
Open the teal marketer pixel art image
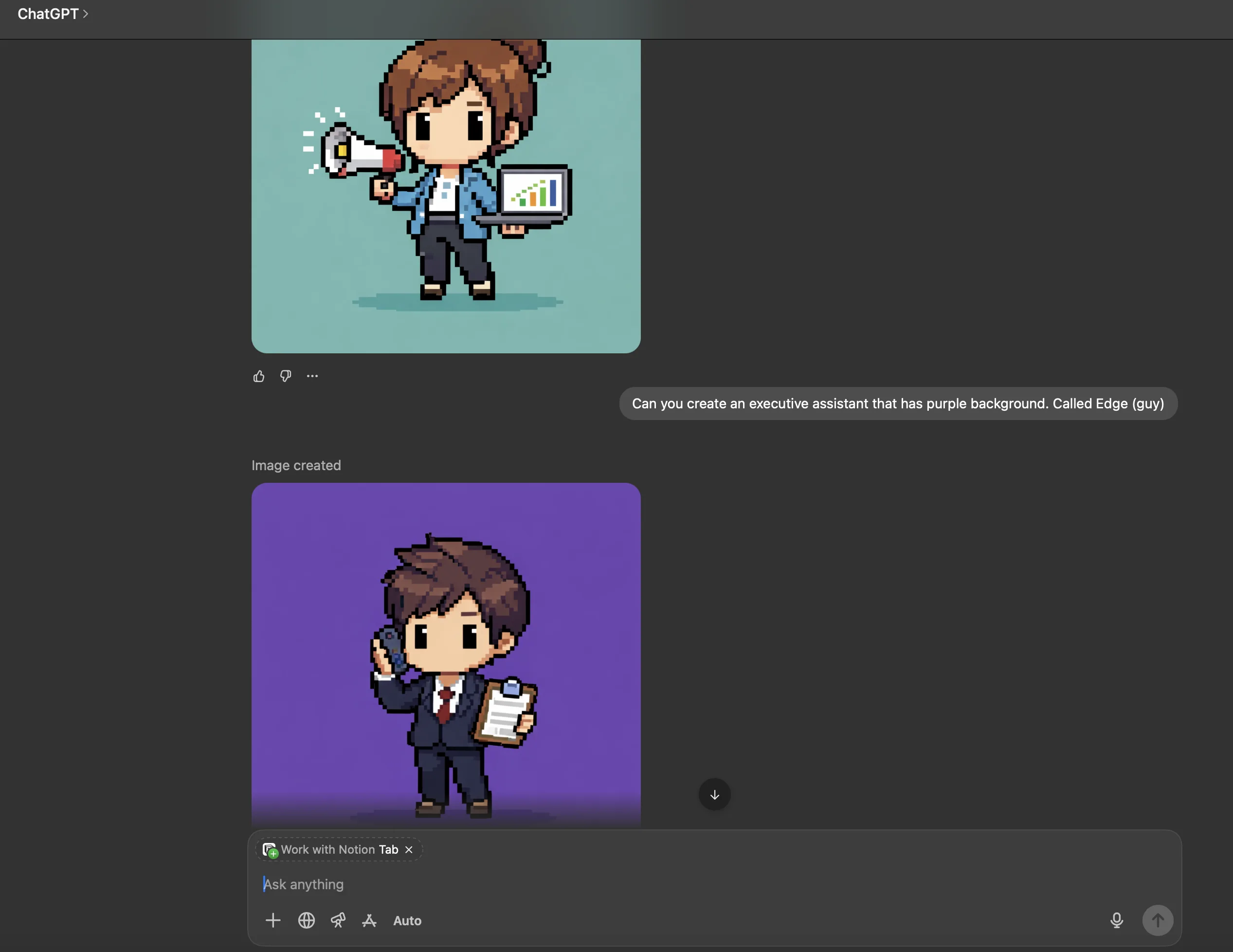445,192
